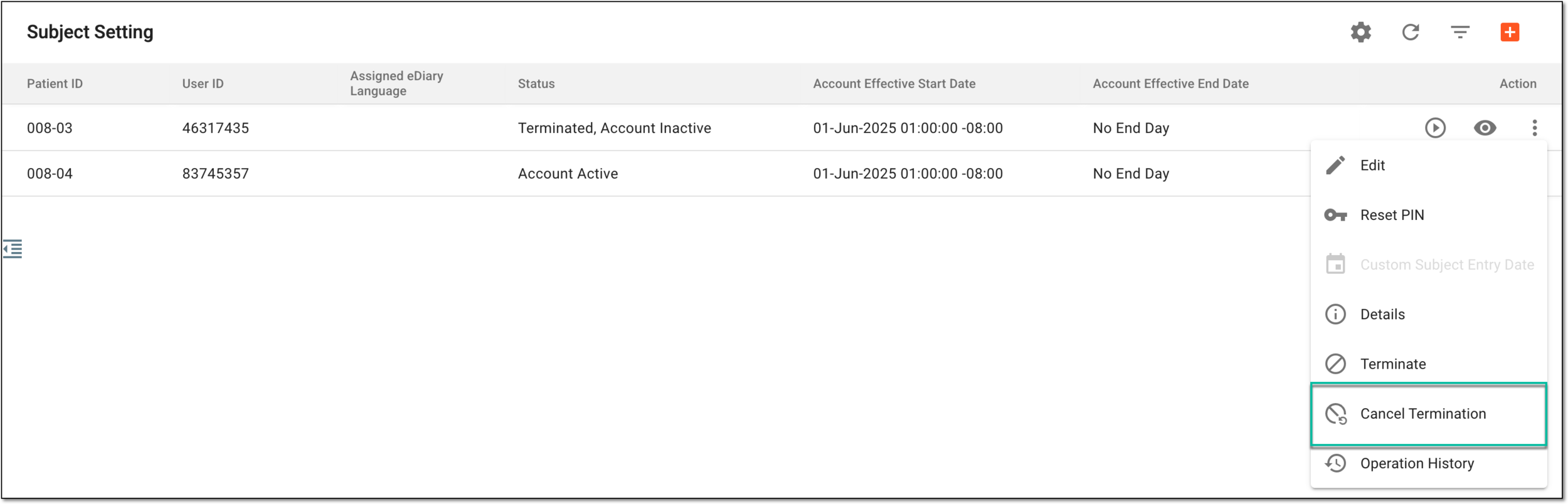Select patient ID 008-04 cell
The image size is (1568, 504).
(x=50, y=174)
